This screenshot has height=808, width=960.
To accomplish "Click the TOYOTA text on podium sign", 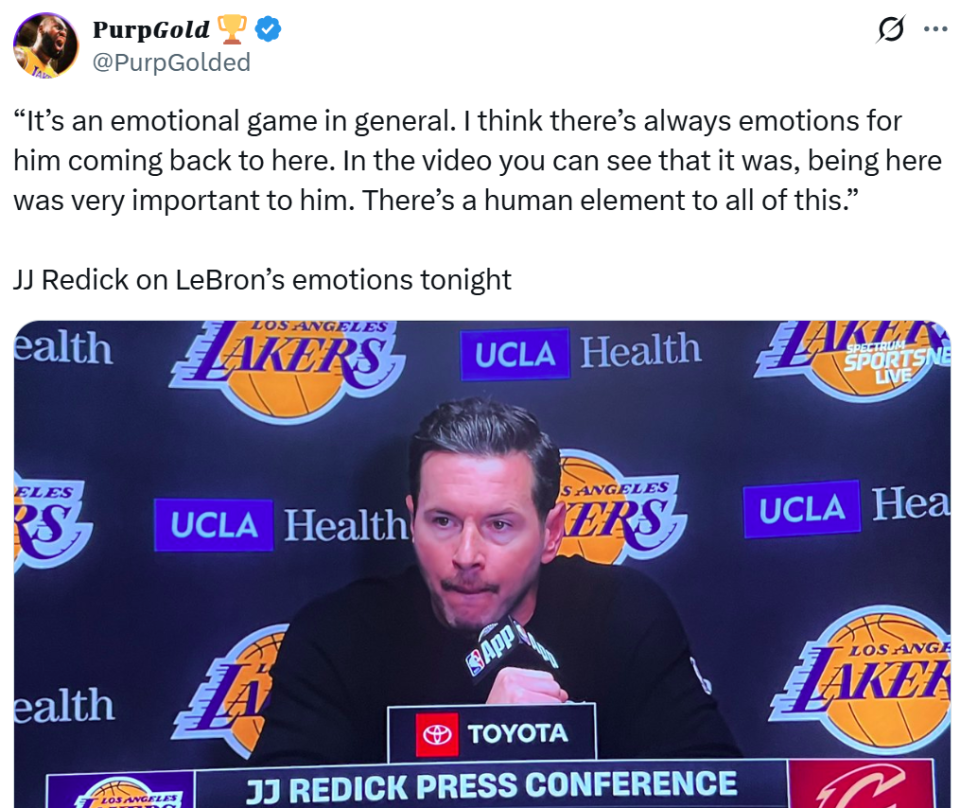I will 517,734.
